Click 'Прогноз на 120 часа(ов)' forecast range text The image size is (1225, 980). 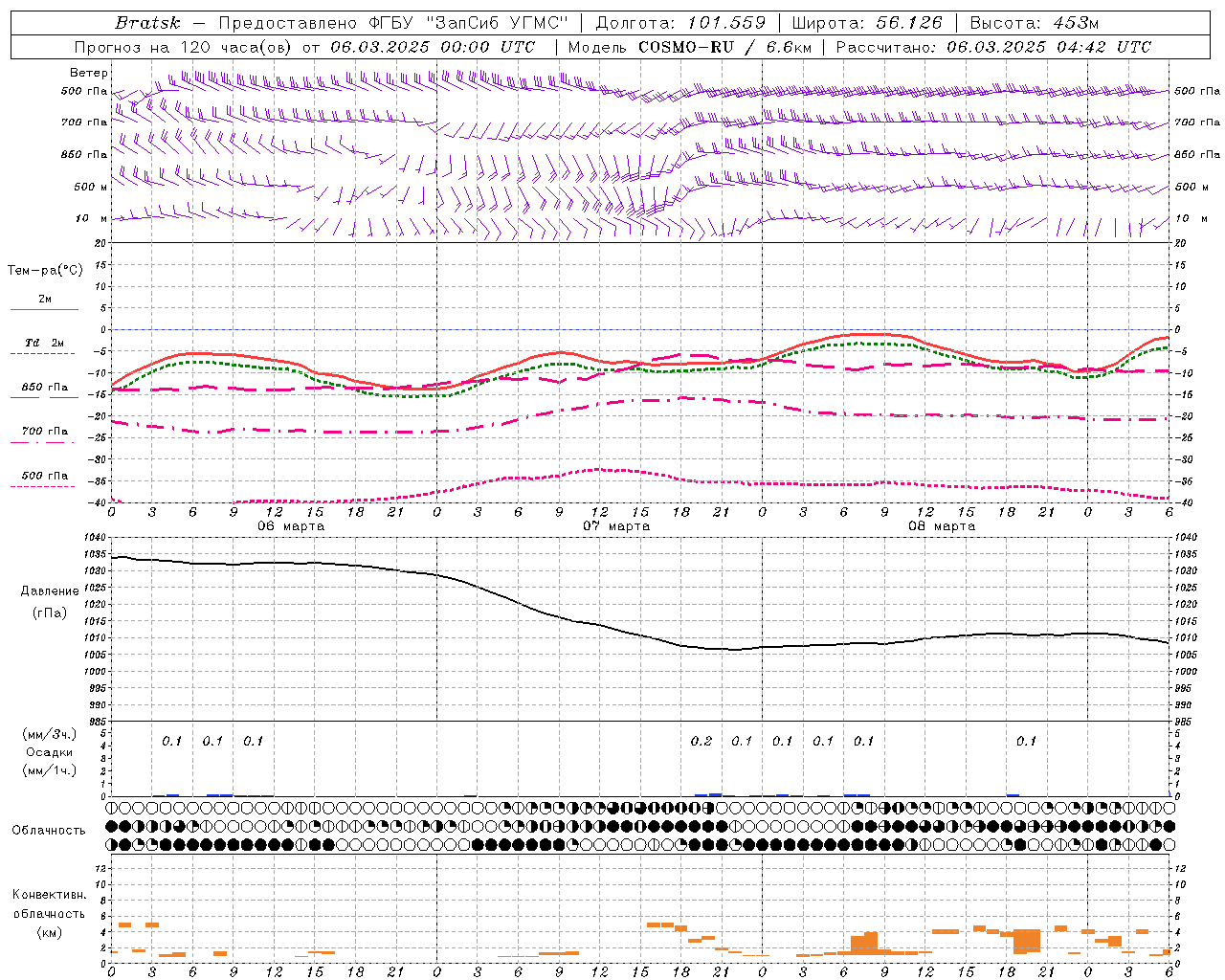point(184,47)
